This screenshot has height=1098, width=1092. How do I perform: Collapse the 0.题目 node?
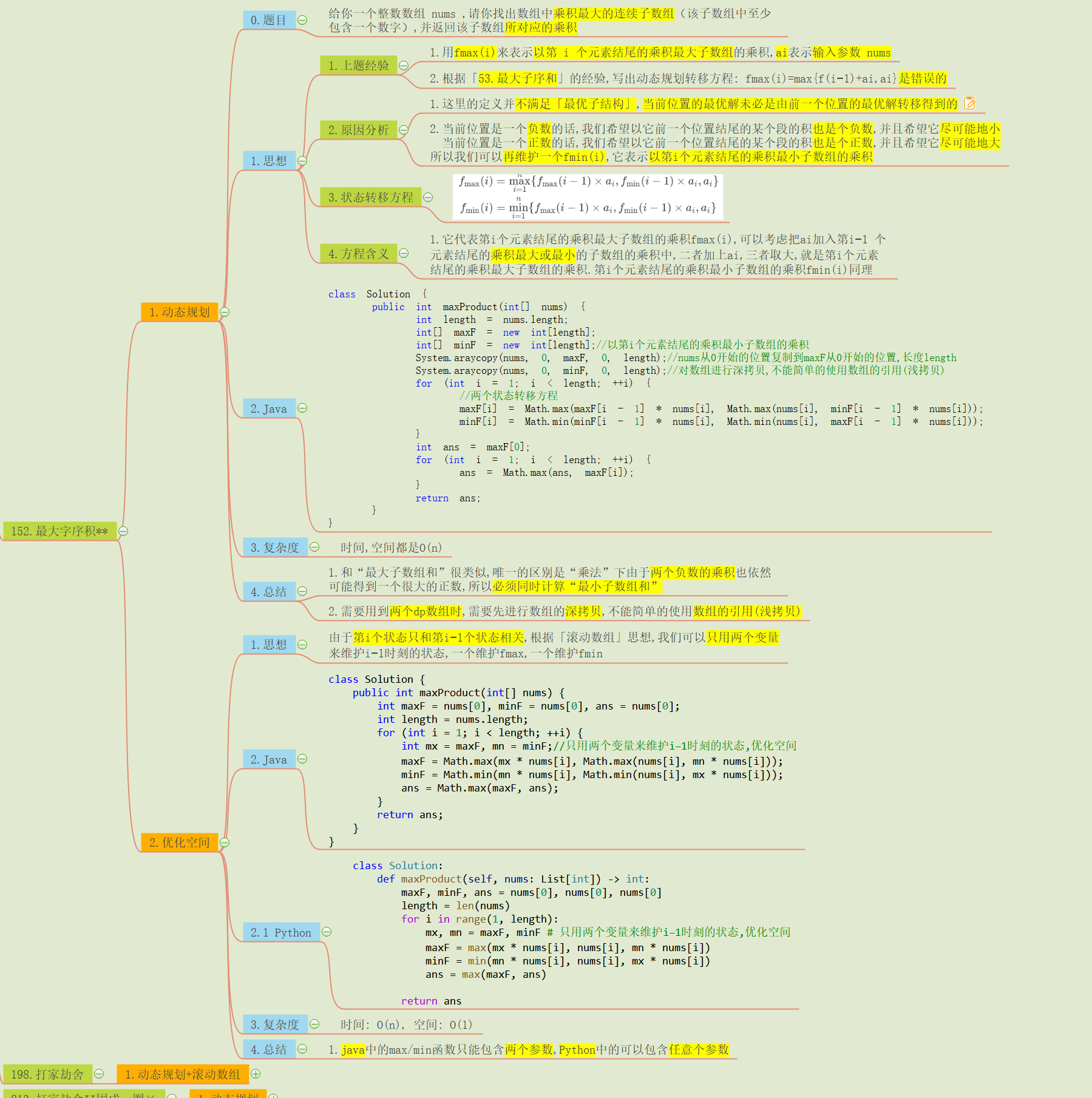click(302, 20)
